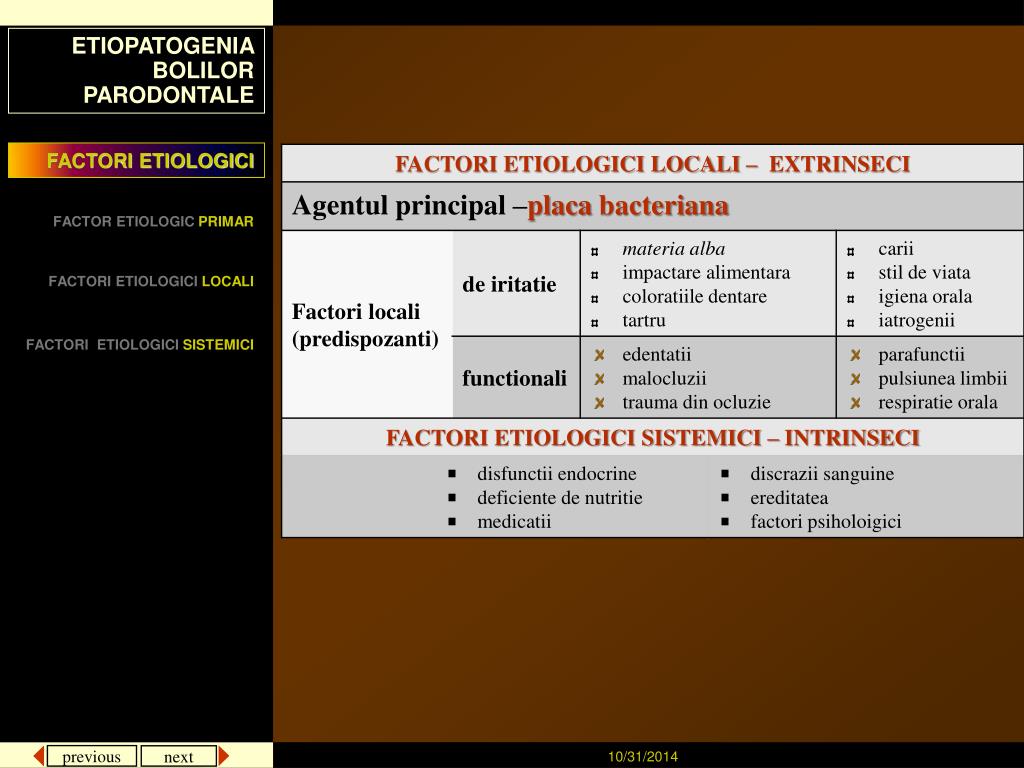1024x768 pixels.
Task: Click 'medicatii' list item
Action: click(x=514, y=522)
